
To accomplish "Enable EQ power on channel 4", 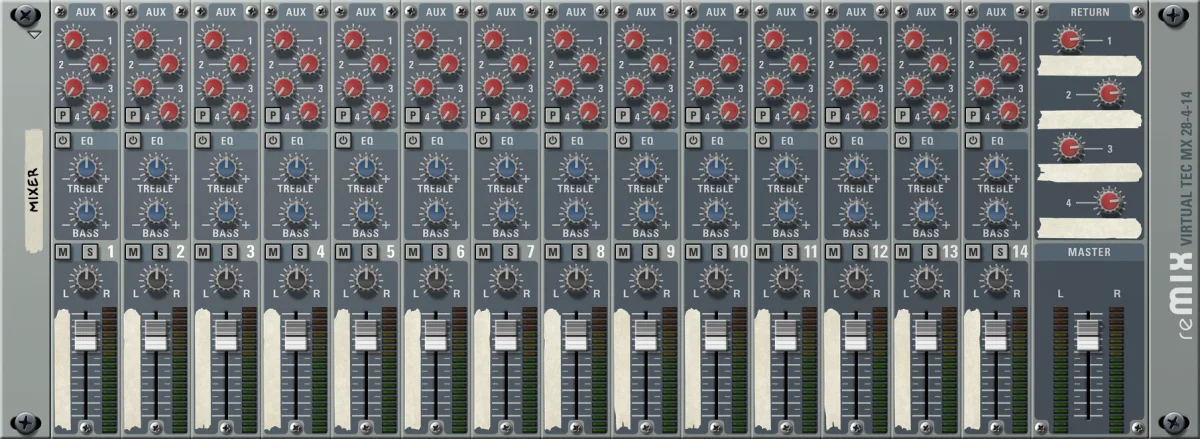I will pos(273,141).
